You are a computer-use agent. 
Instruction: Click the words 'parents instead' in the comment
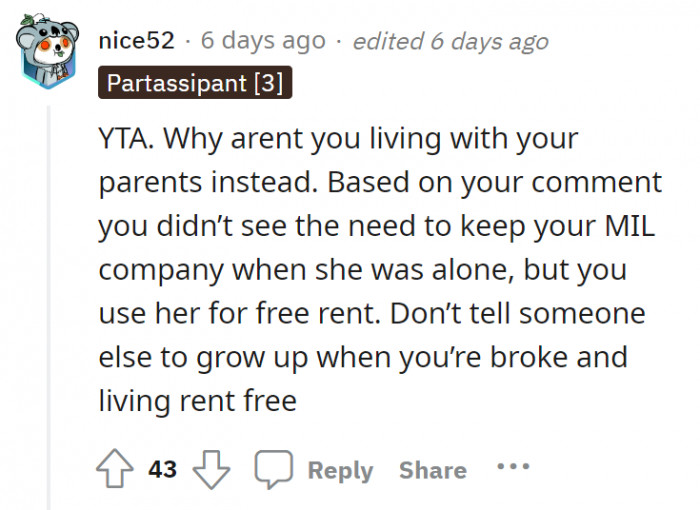coord(200,184)
